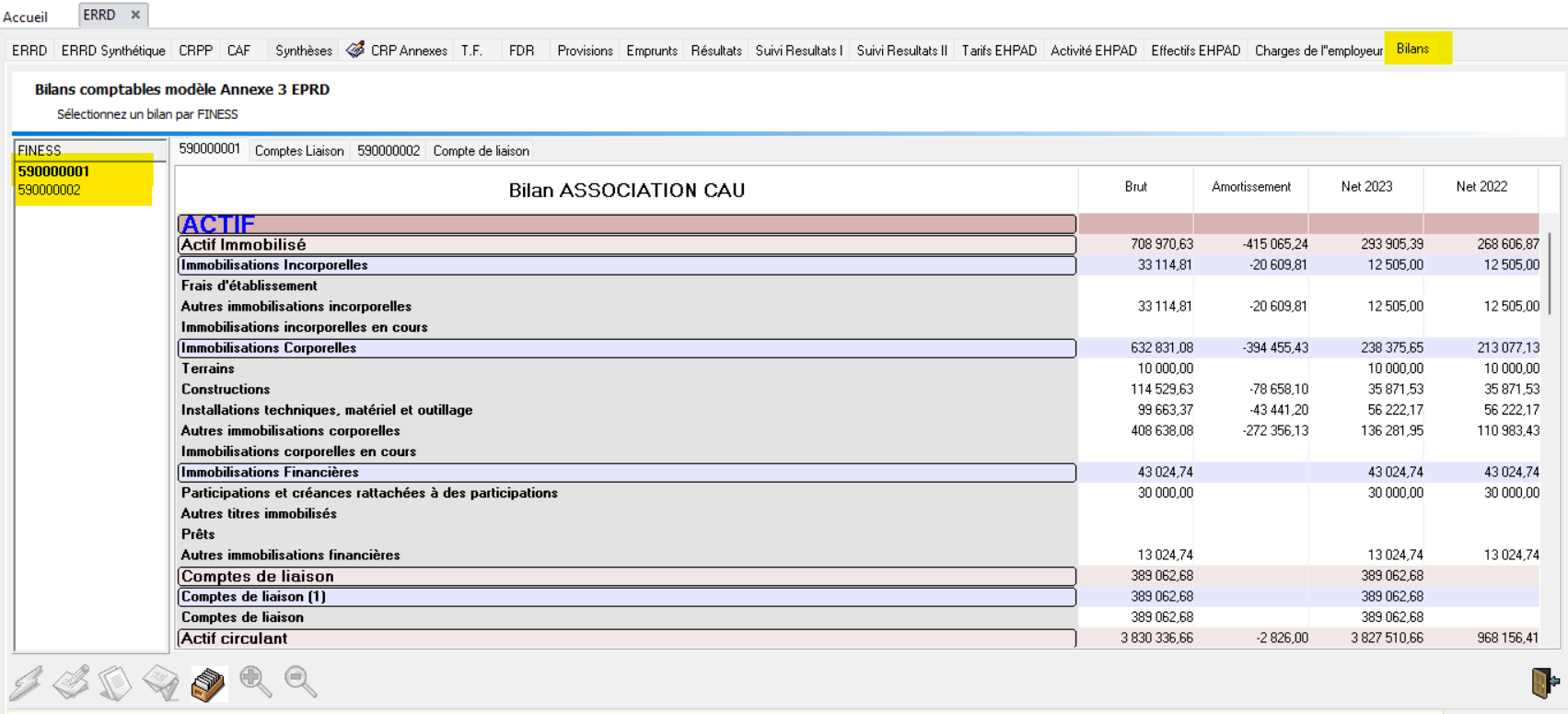
Task: Open the CRPP tab
Action: click(x=195, y=51)
